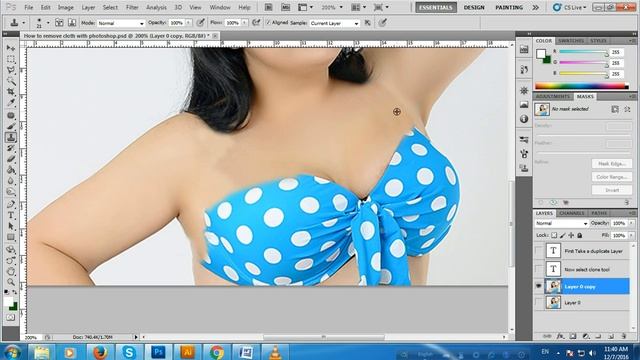Switch to the Painting workspace

click(x=509, y=7)
